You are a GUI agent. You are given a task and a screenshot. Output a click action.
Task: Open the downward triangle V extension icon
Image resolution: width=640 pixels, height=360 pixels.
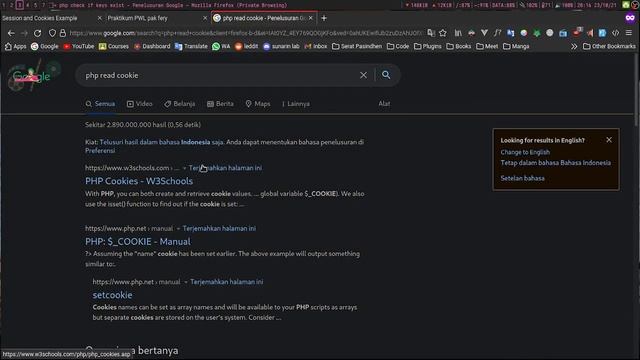click(x=484, y=33)
